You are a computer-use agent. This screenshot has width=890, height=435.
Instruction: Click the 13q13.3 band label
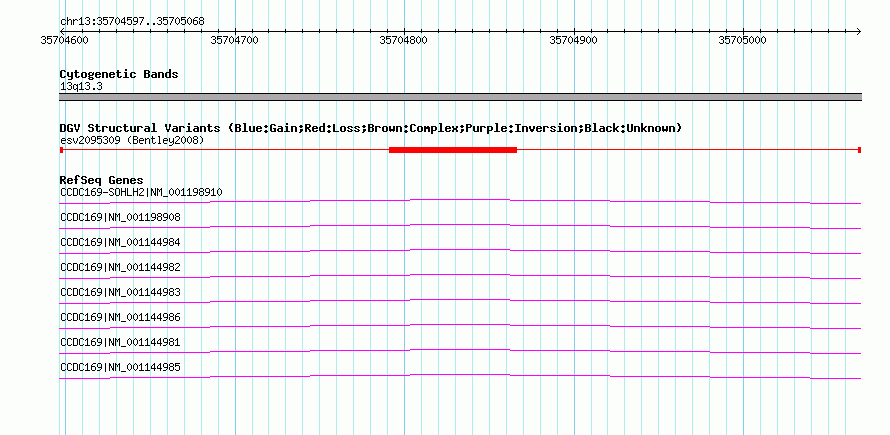click(x=81, y=87)
